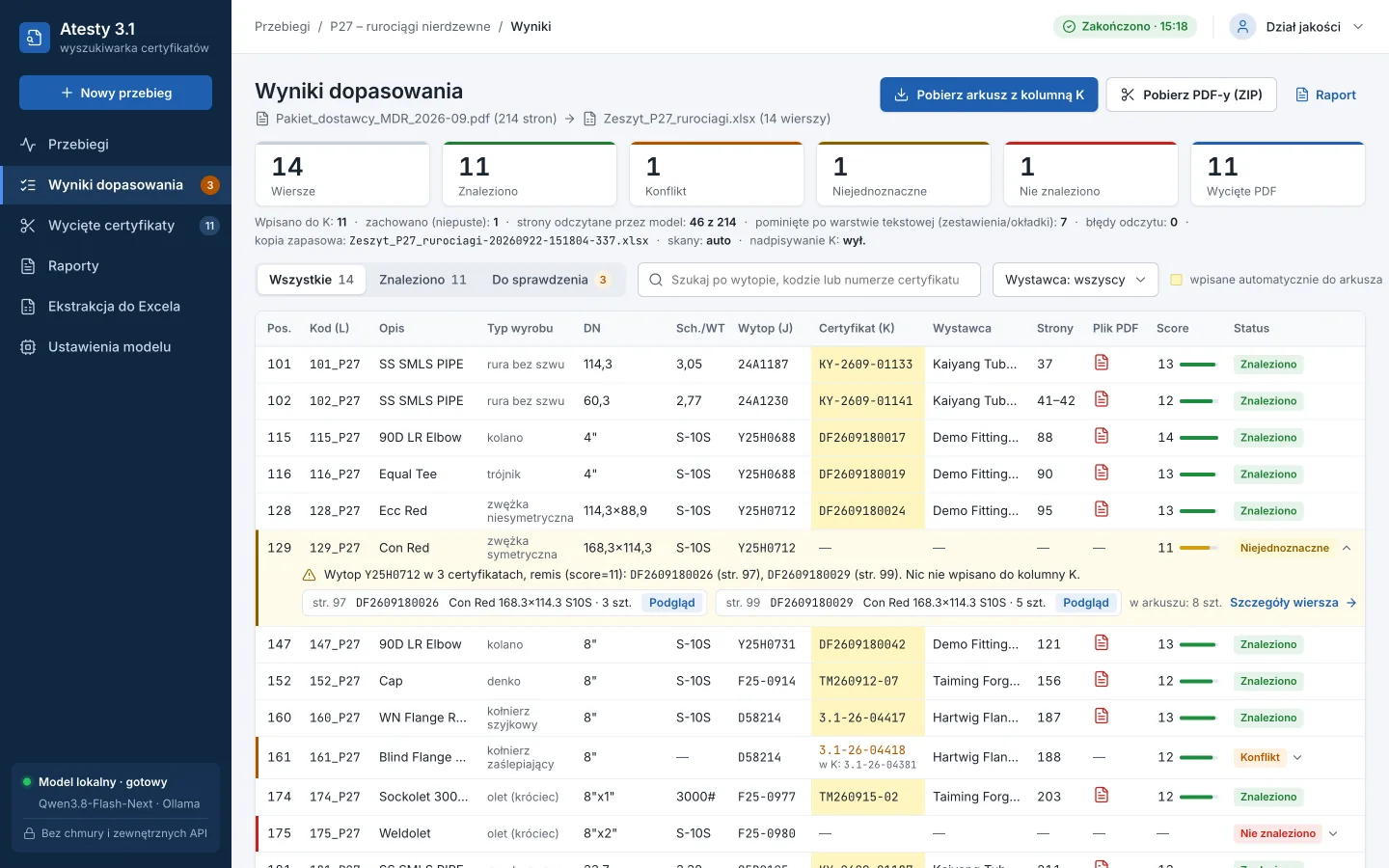Screen dimensions: 1389x868
Task: Click Pobierz arkusz z kolumną K
Action: [x=989, y=95]
